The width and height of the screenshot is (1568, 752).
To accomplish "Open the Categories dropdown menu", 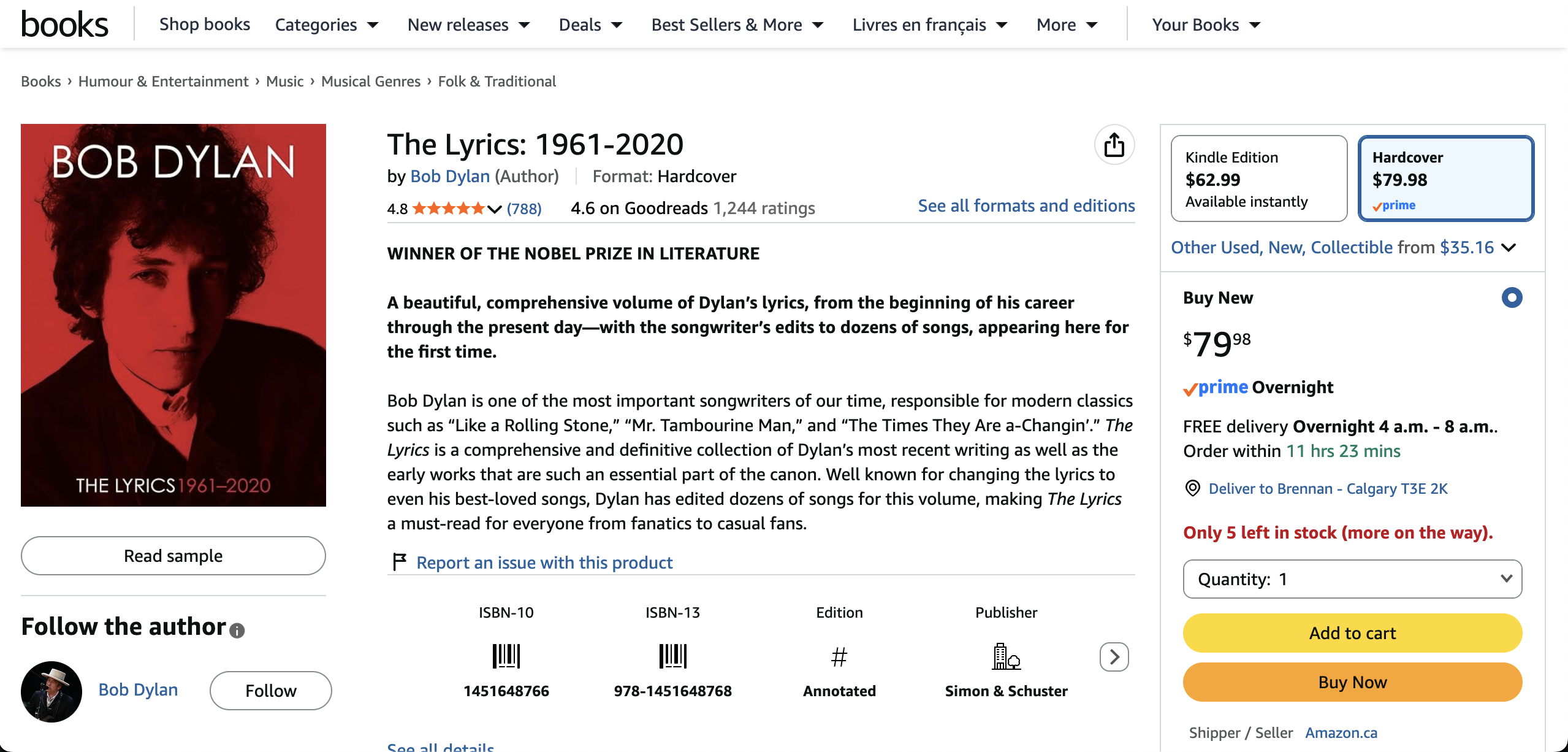I will (327, 25).
